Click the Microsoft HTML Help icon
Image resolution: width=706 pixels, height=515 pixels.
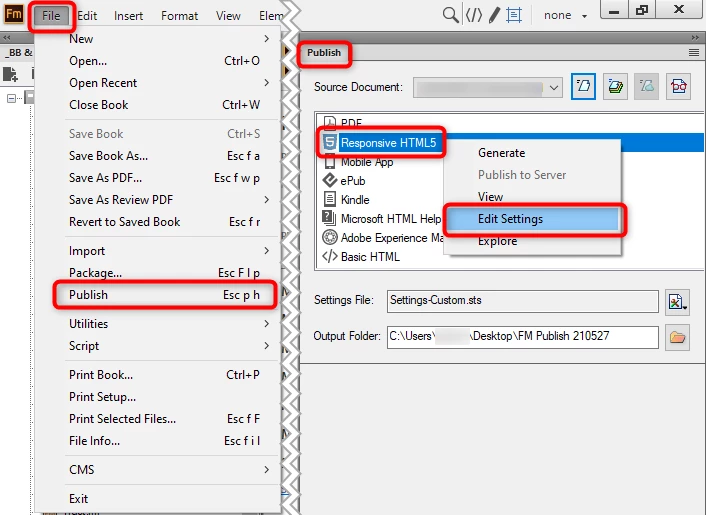(x=330, y=218)
